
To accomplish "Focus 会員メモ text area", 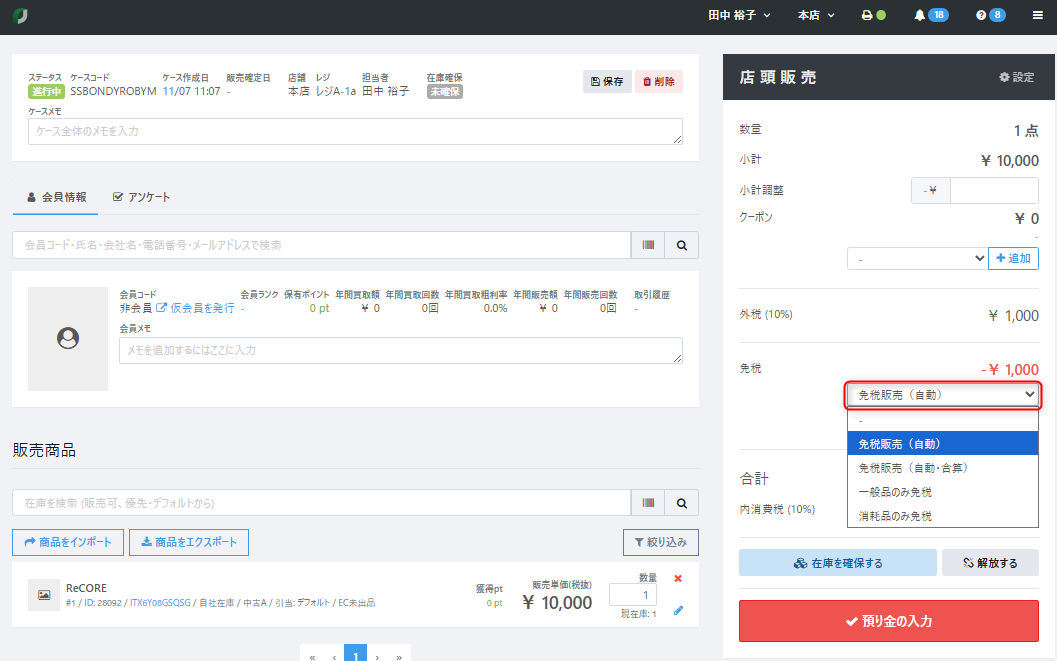I will 401,350.
